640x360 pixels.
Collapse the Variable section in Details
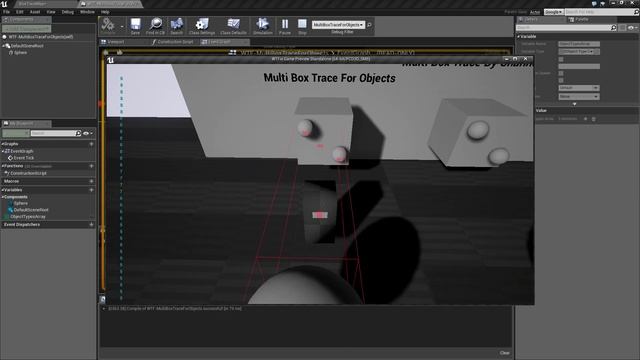tap(519, 36)
